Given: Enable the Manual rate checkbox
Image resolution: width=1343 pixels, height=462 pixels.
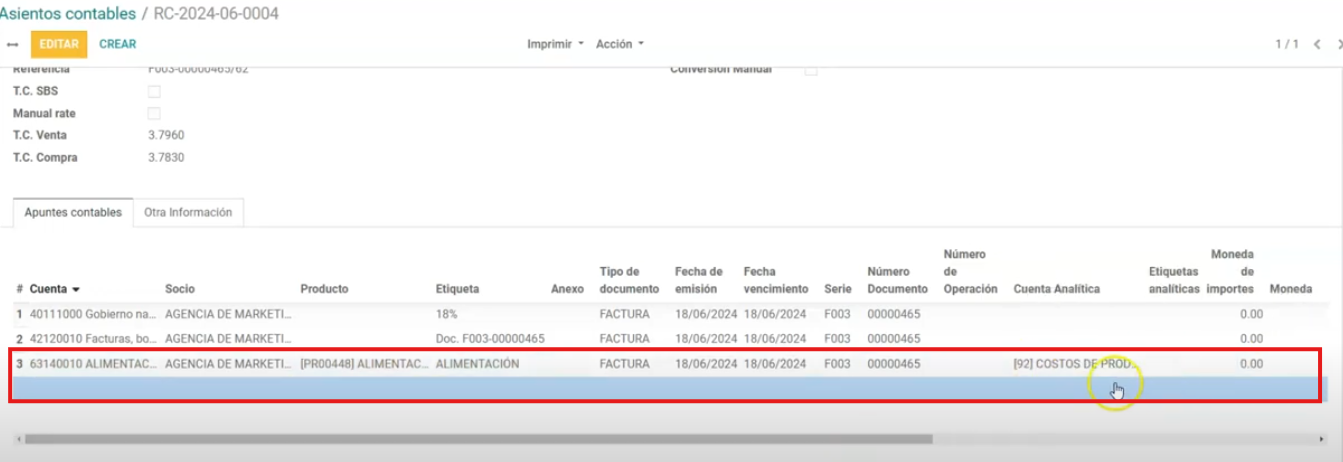Looking at the screenshot, I should coord(154,114).
